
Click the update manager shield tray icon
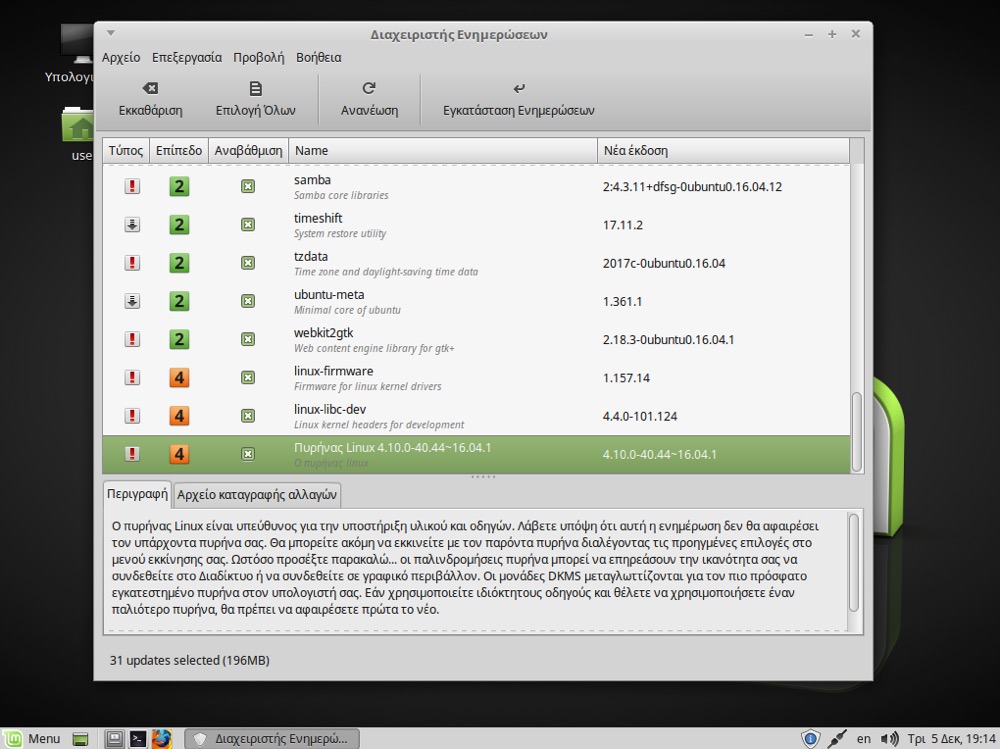pos(810,739)
